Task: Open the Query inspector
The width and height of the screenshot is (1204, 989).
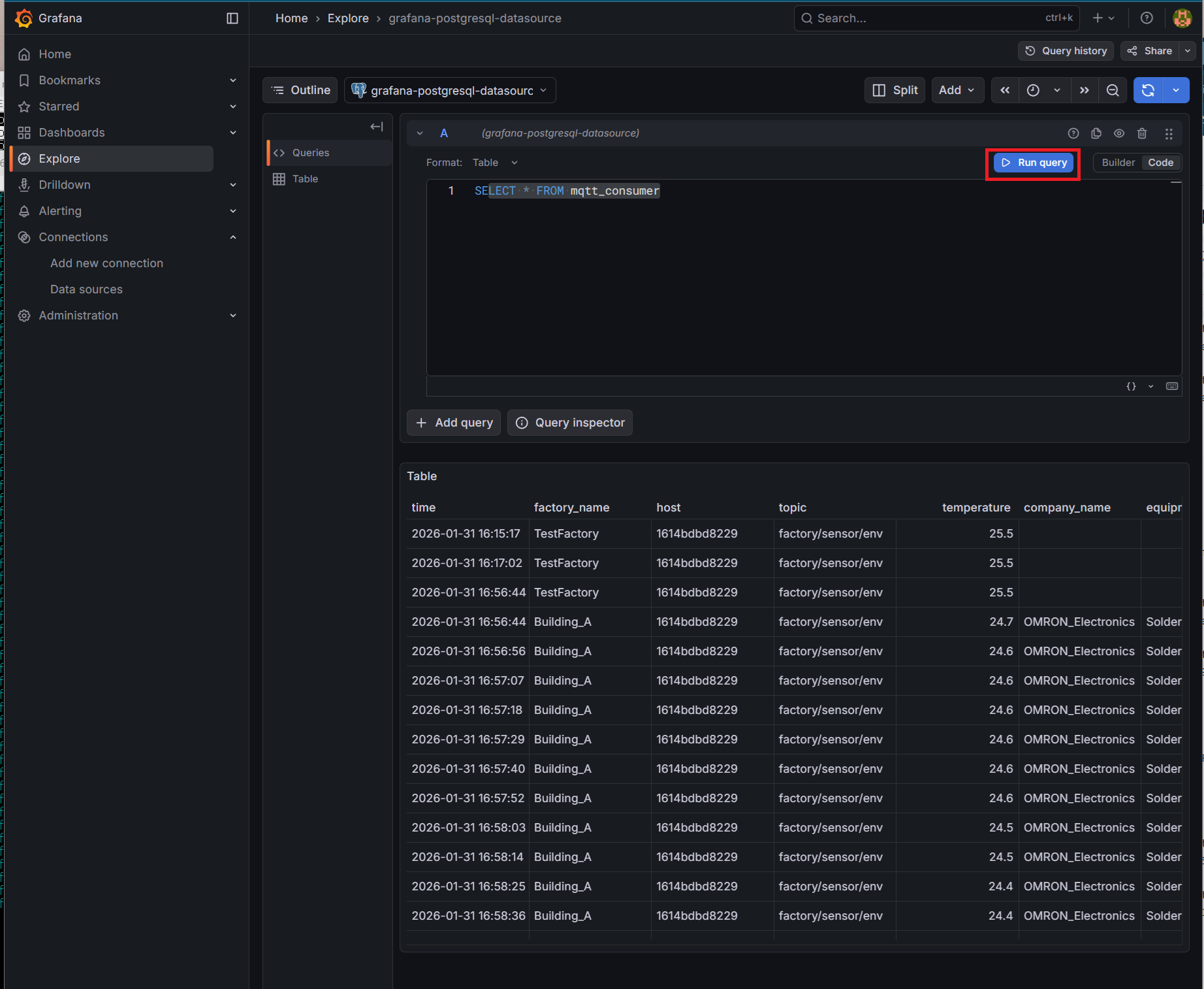Action: [x=570, y=423]
